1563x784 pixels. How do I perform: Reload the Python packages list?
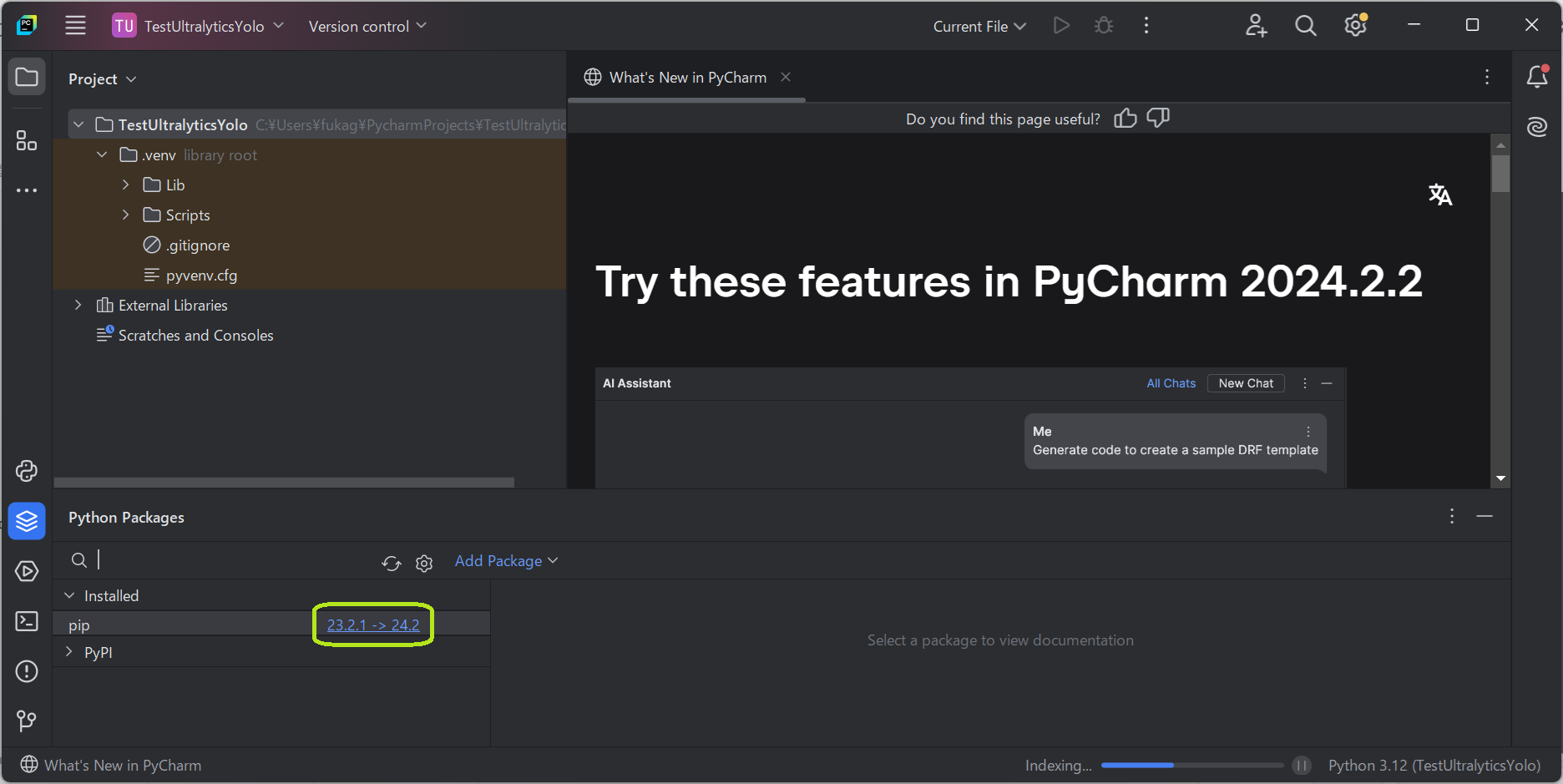coord(392,563)
